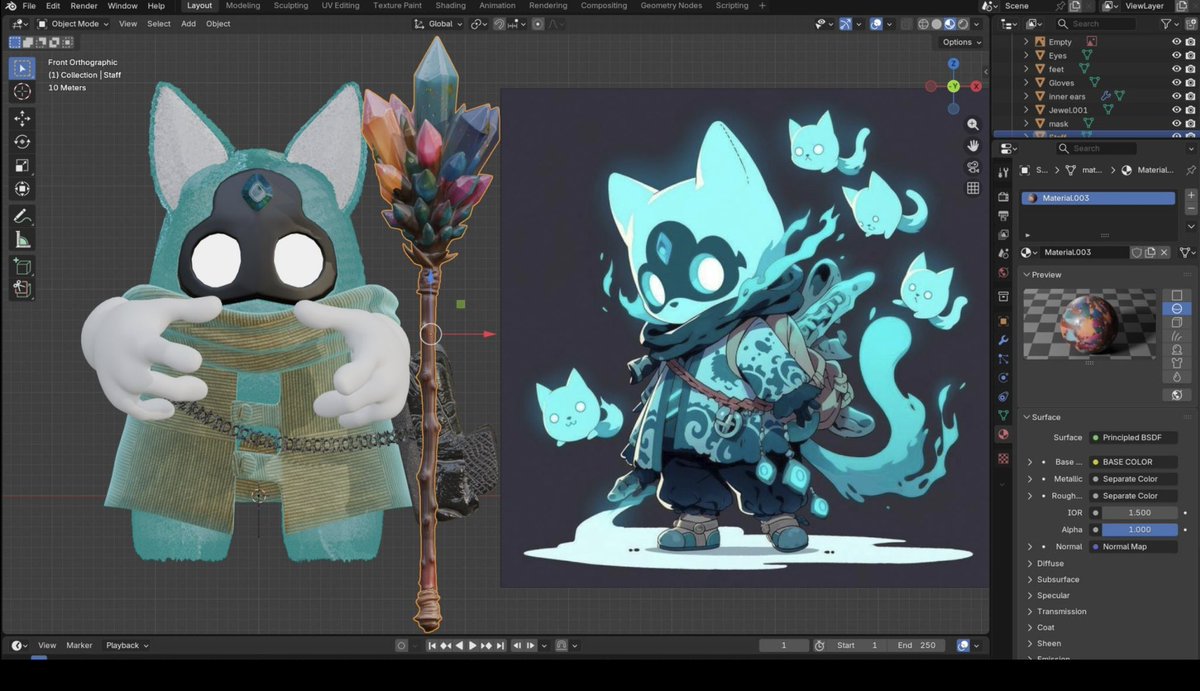Click the BASE COLOR link button
Image resolution: width=1200 pixels, height=691 pixels.
coord(1133,462)
